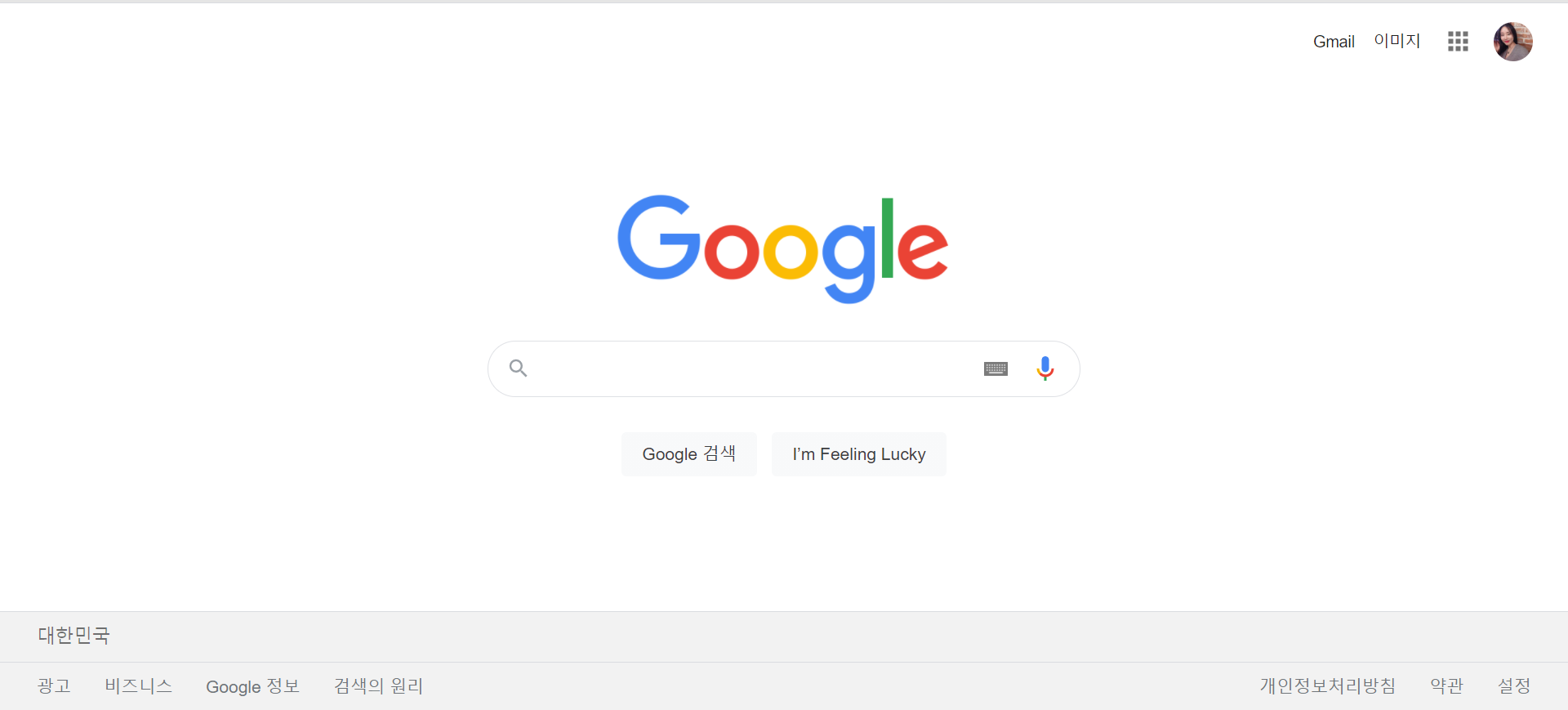Open the Google 정보 footer link

click(252, 686)
